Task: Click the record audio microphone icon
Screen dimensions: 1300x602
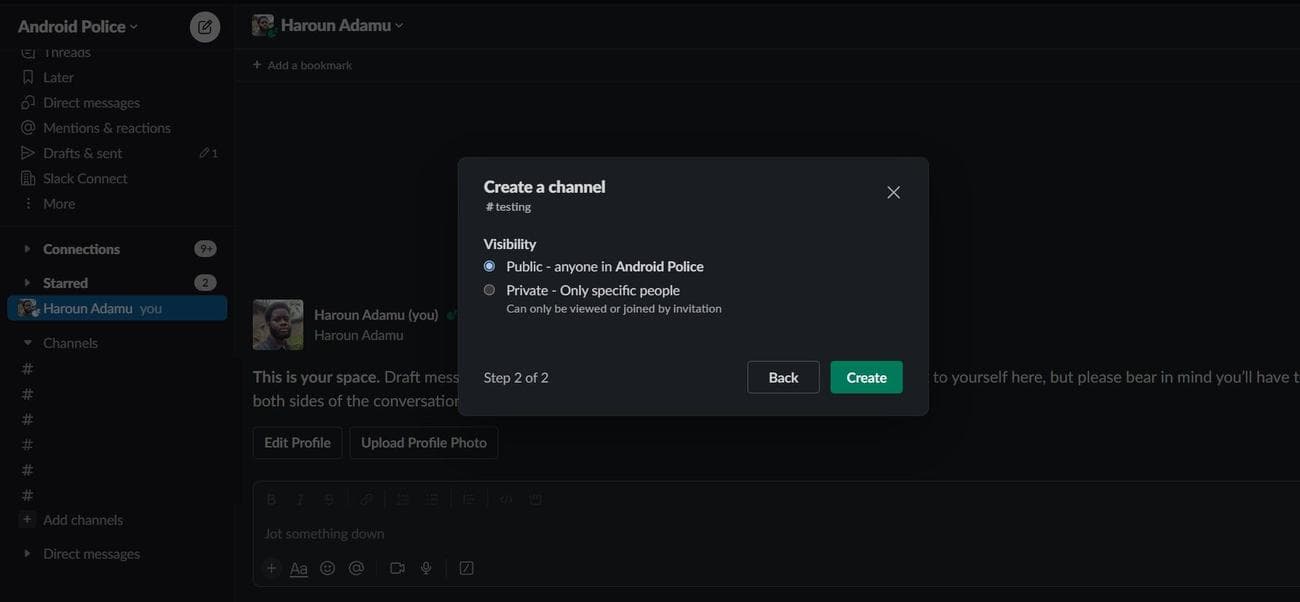Action: tap(426, 568)
